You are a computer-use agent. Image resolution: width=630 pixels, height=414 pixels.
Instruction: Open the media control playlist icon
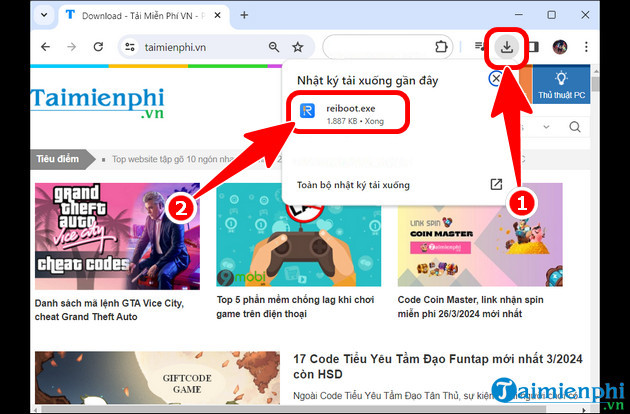point(479,46)
